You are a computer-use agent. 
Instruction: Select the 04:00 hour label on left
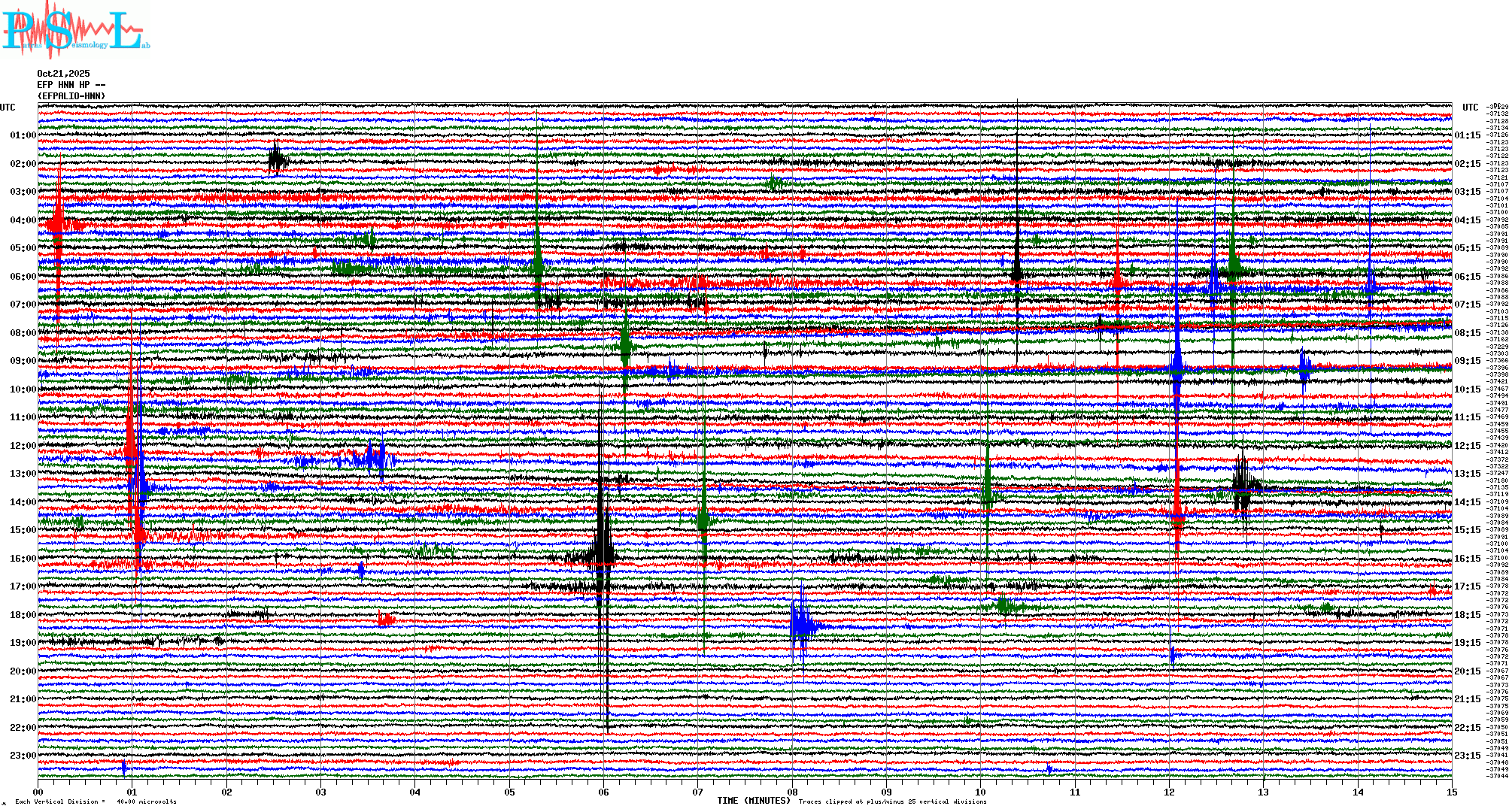tap(23, 220)
